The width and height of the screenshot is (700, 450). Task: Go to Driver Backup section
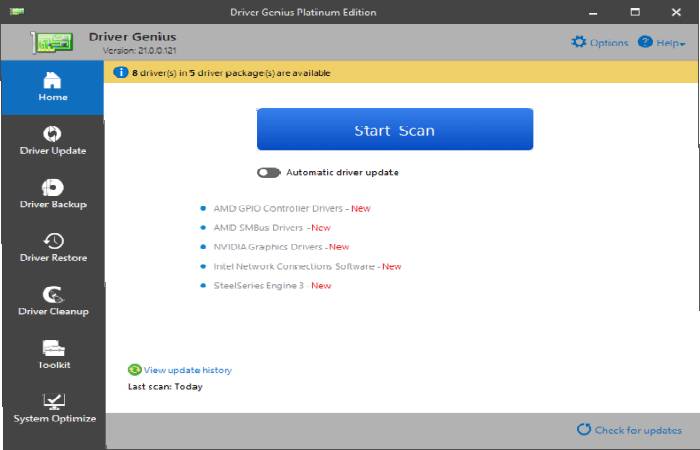(x=53, y=195)
